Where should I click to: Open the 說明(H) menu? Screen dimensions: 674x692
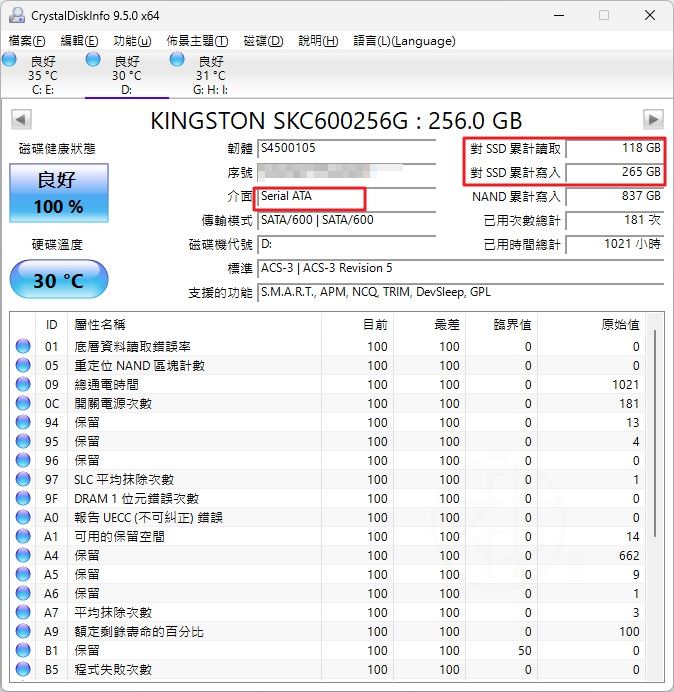click(x=318, y=41)
